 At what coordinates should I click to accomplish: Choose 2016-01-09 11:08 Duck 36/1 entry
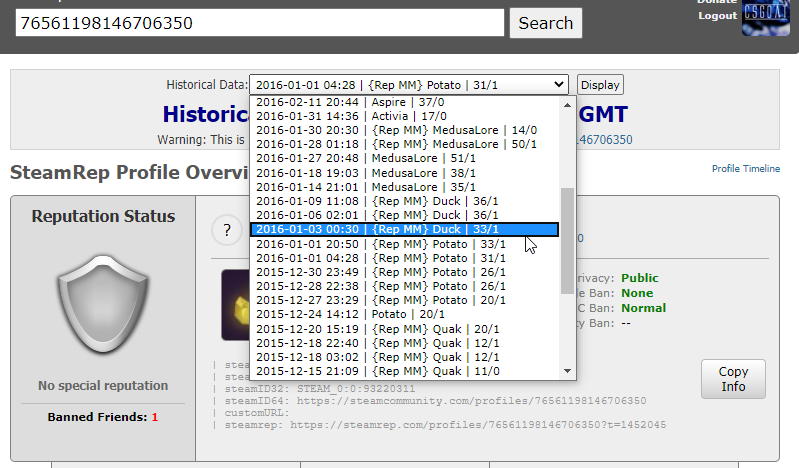coord(405,201)
